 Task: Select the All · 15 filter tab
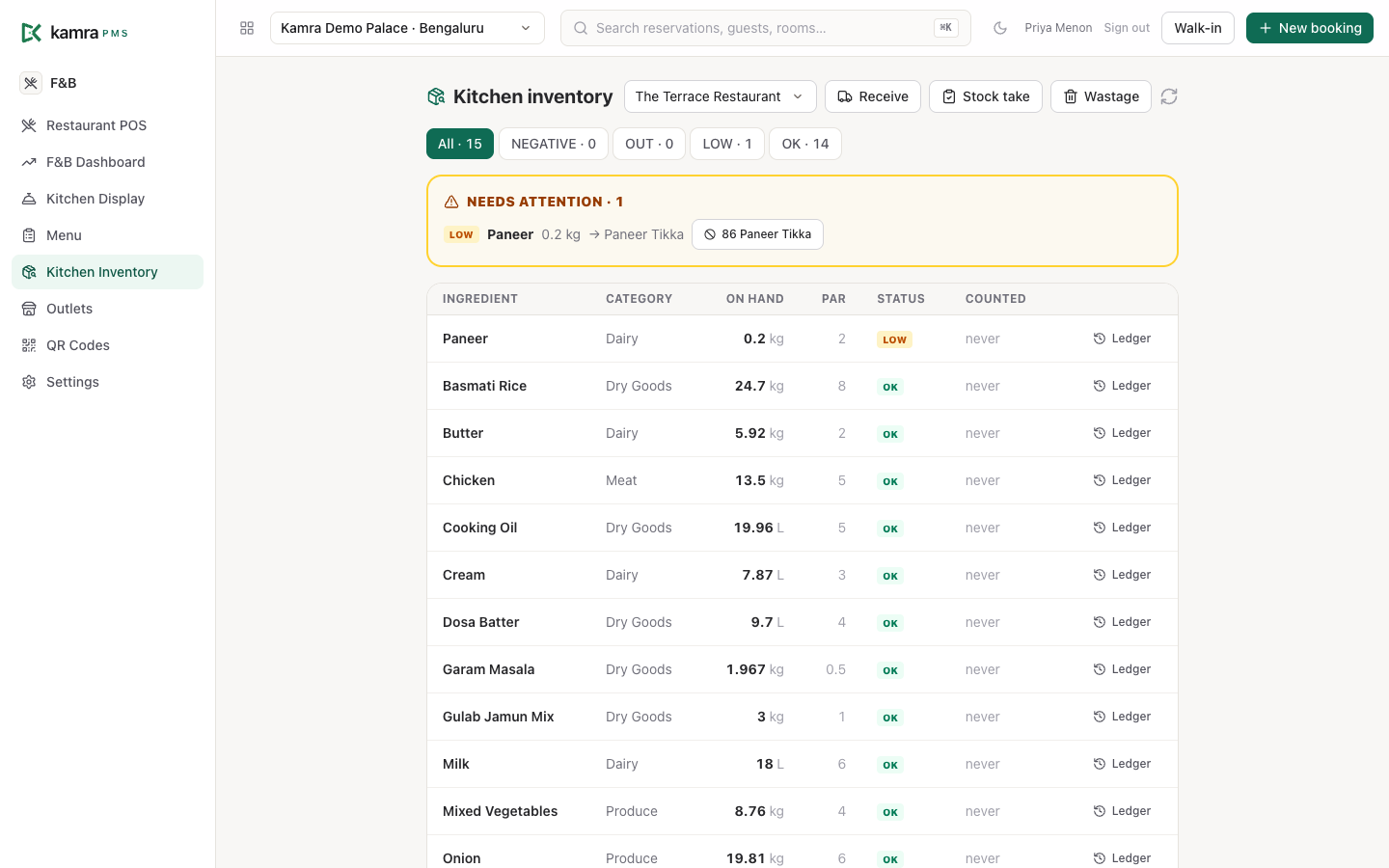460,144
